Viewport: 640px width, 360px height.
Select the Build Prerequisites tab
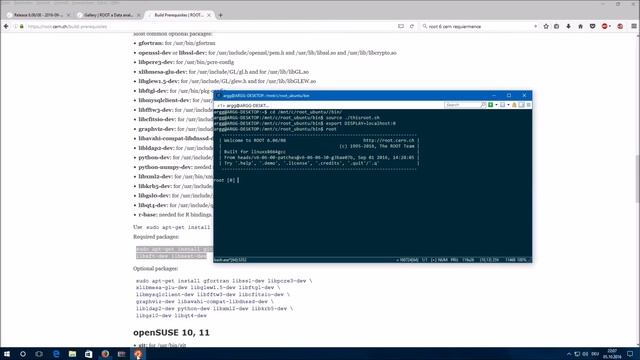178,15
